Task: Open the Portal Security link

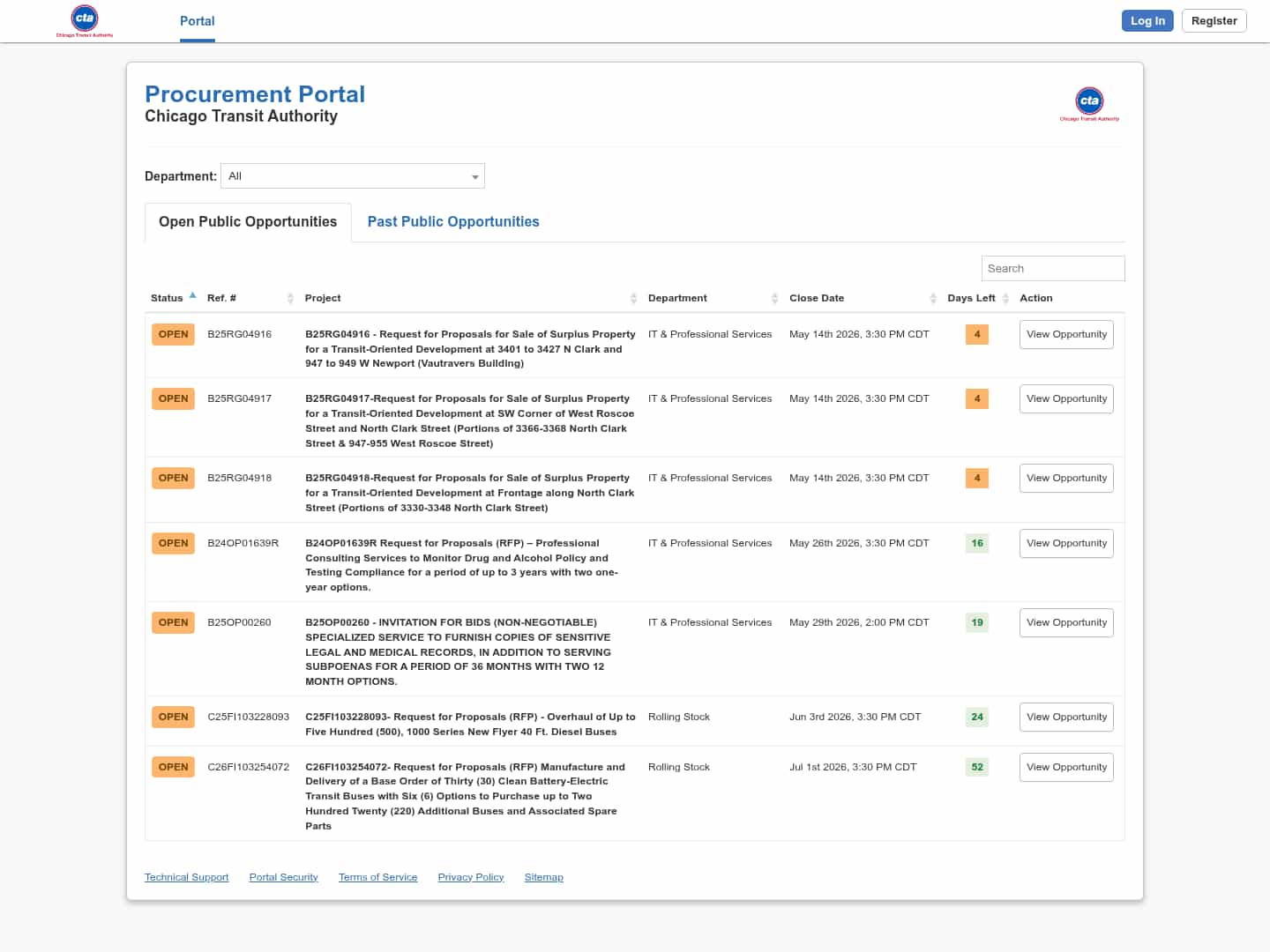Action: (283, 878)
